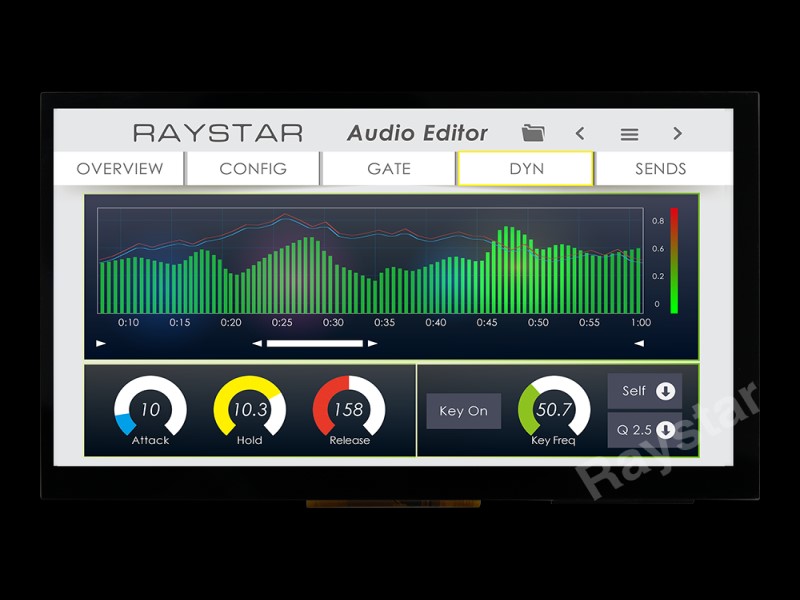Click the forward chevron arrow in header

[677, 133]
